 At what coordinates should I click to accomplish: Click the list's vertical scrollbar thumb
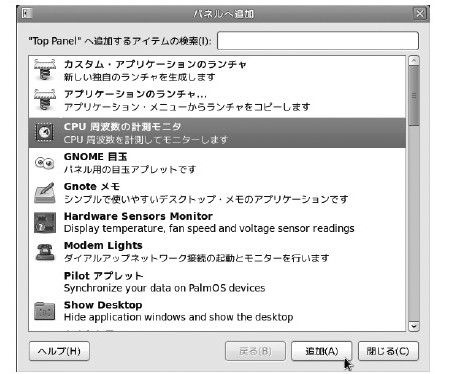(x=414, y=96)
